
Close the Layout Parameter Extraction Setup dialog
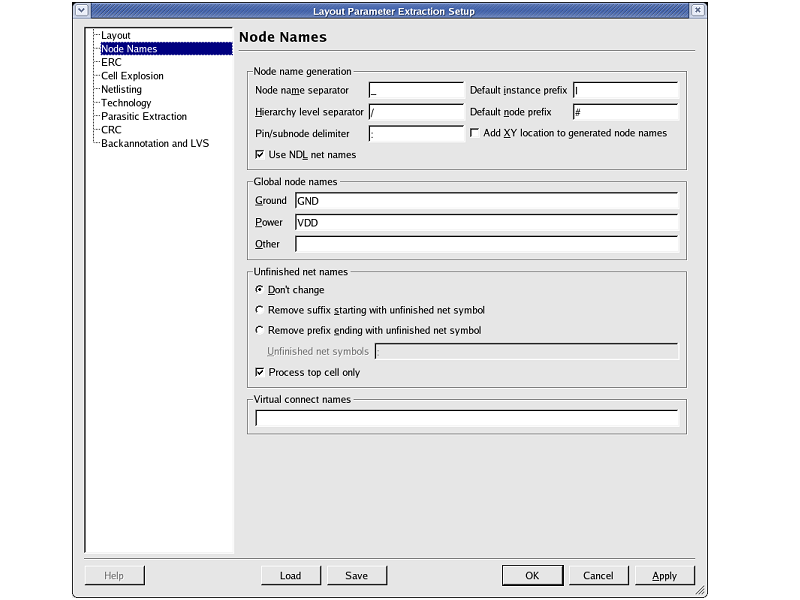[x=697, y=11]
